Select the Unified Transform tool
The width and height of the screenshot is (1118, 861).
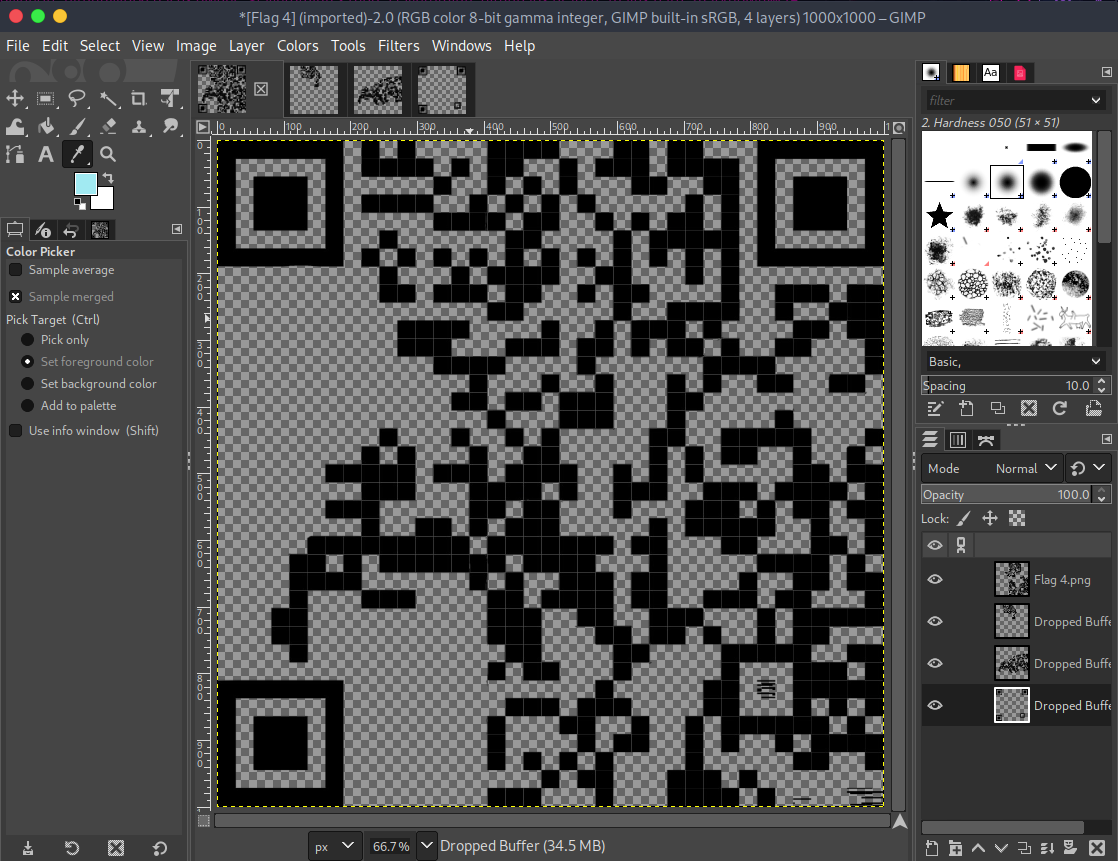pyautogui.click(x=170, y=98)
